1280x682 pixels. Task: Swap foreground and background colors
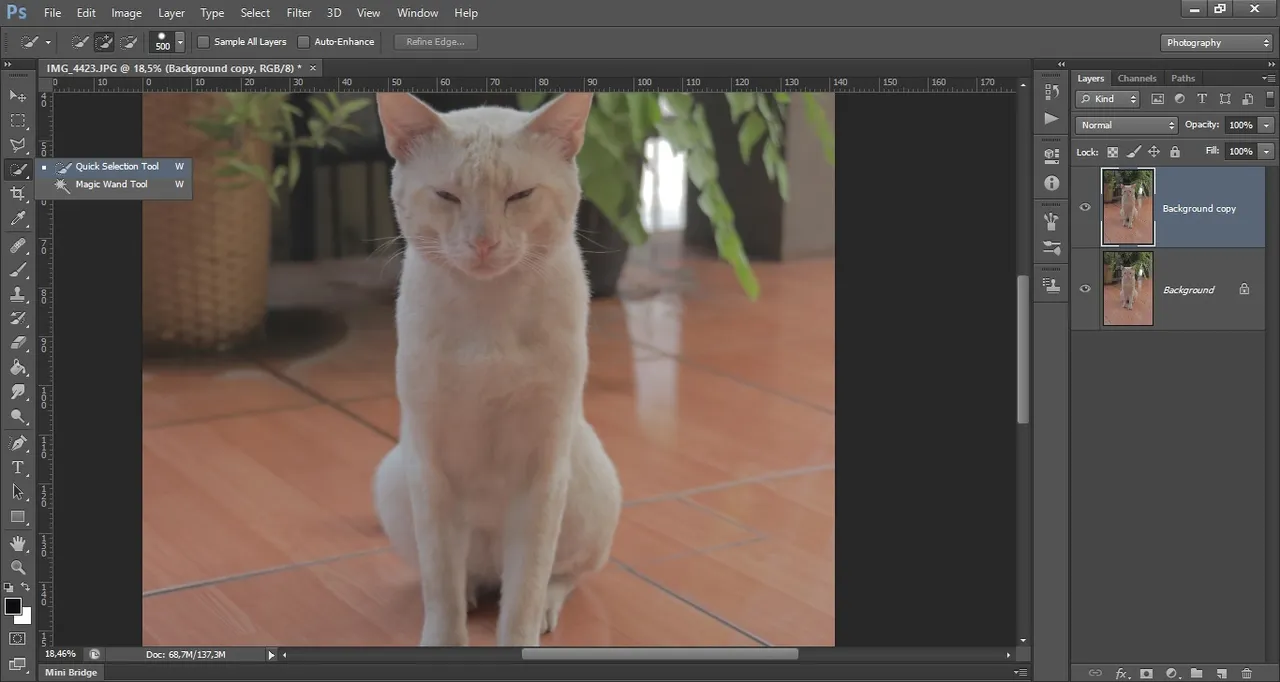tap(27, 587)
